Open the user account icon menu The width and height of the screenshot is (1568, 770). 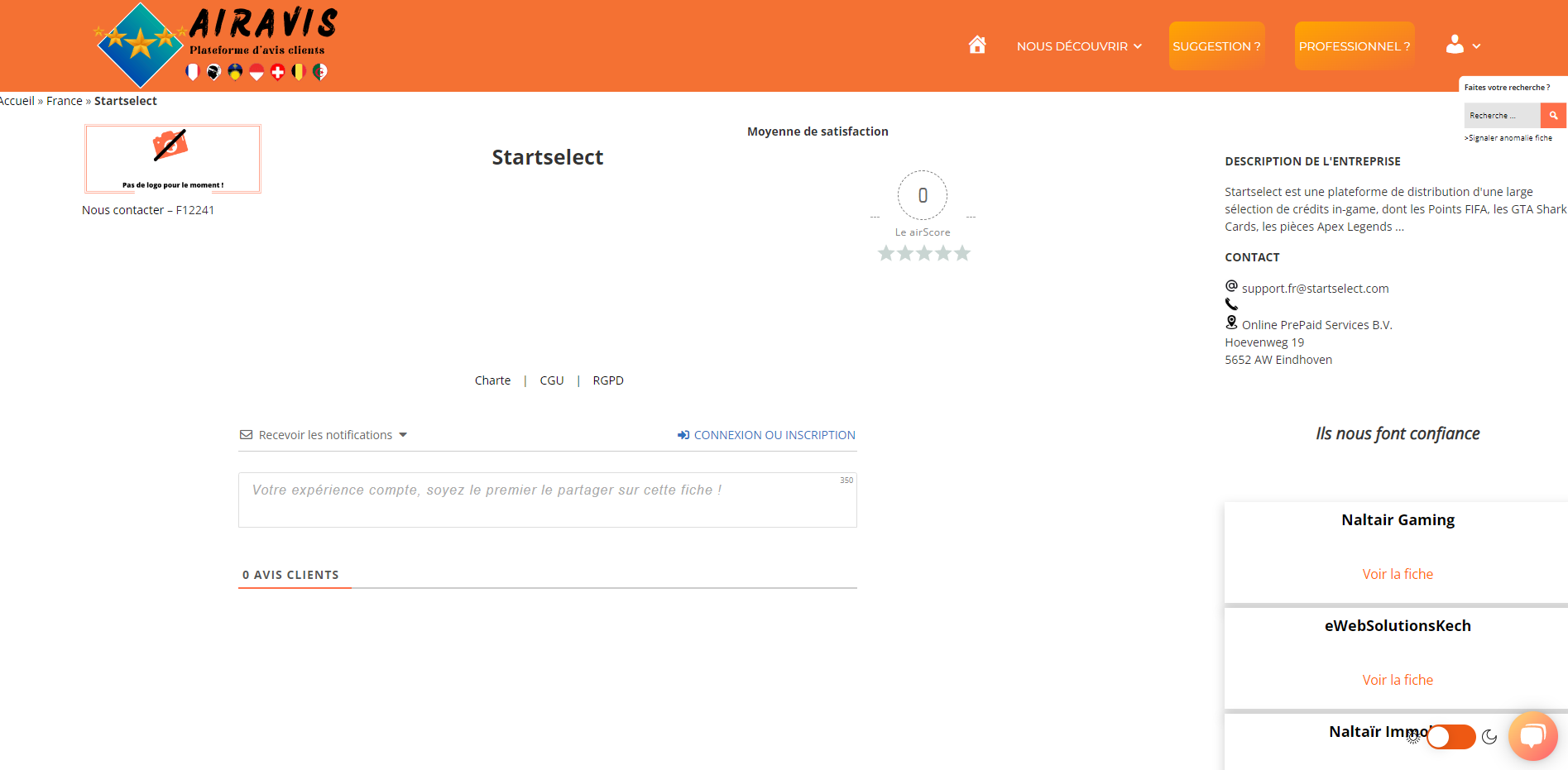pyautogui.click(x=1455, y=45)
